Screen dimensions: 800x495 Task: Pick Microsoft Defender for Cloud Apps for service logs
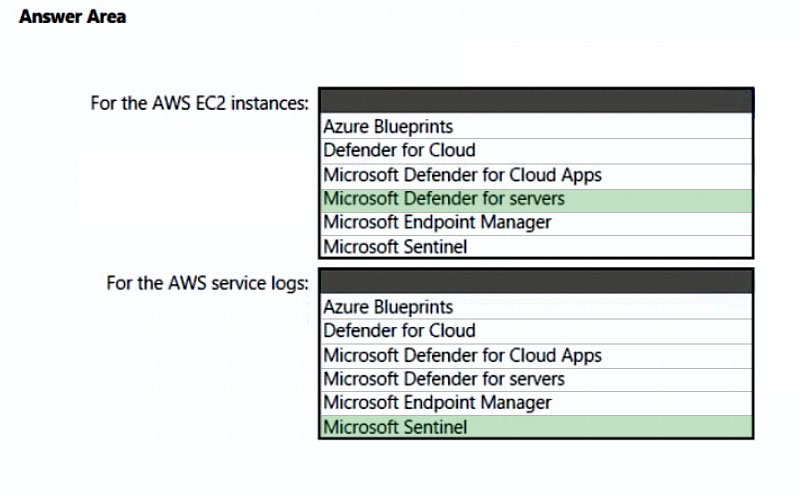(x=536, y=356)
